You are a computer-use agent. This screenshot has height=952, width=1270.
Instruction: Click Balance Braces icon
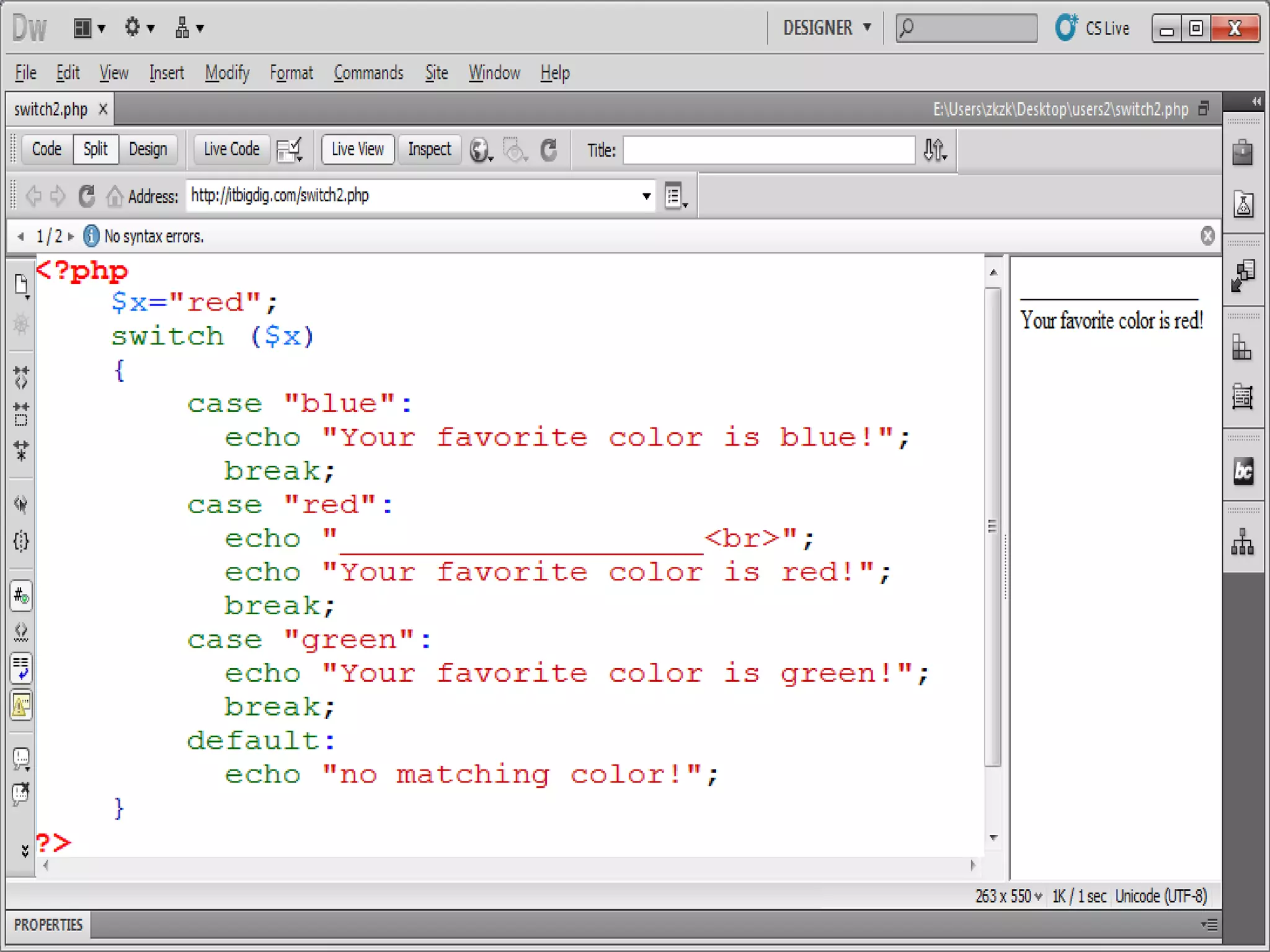(21, 541)
